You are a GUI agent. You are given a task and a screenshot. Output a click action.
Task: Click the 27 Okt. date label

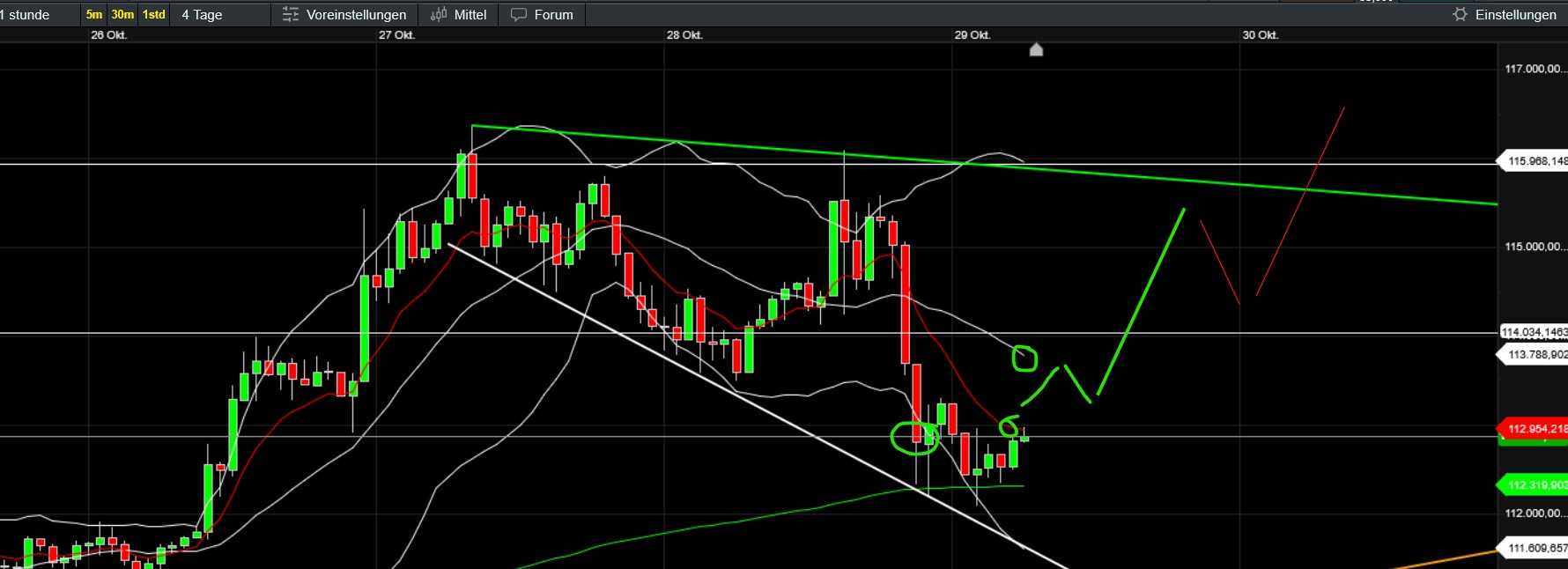[396, 35]
